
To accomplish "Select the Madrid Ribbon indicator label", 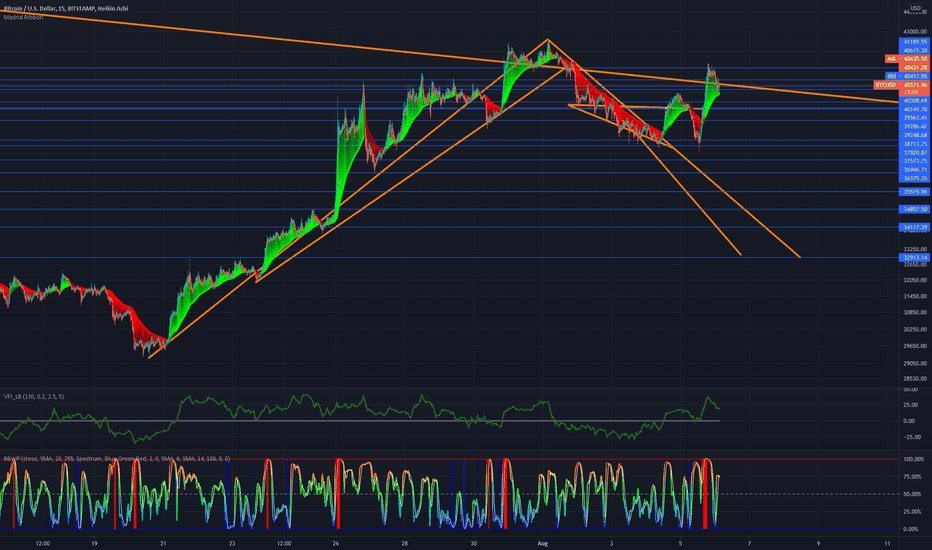I will pos(23,17).
